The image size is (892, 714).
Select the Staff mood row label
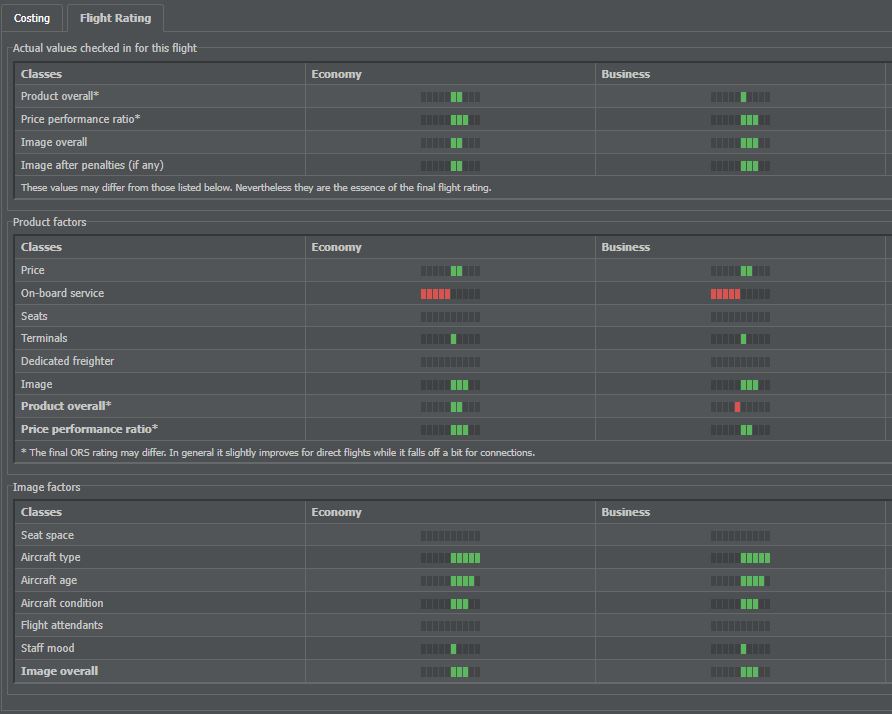[47, 648]
